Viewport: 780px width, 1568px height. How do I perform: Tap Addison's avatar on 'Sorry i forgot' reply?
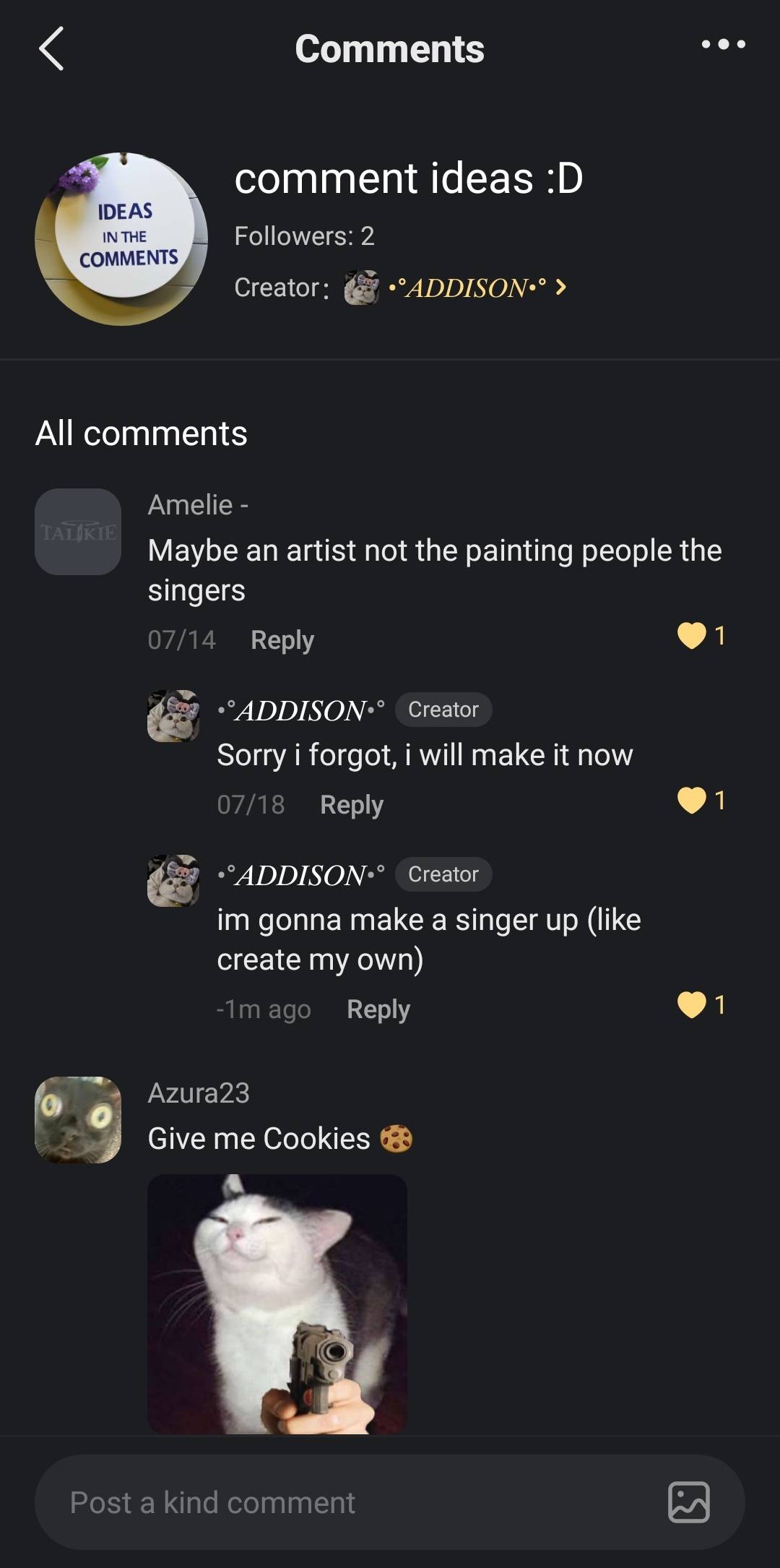point(173,716)
